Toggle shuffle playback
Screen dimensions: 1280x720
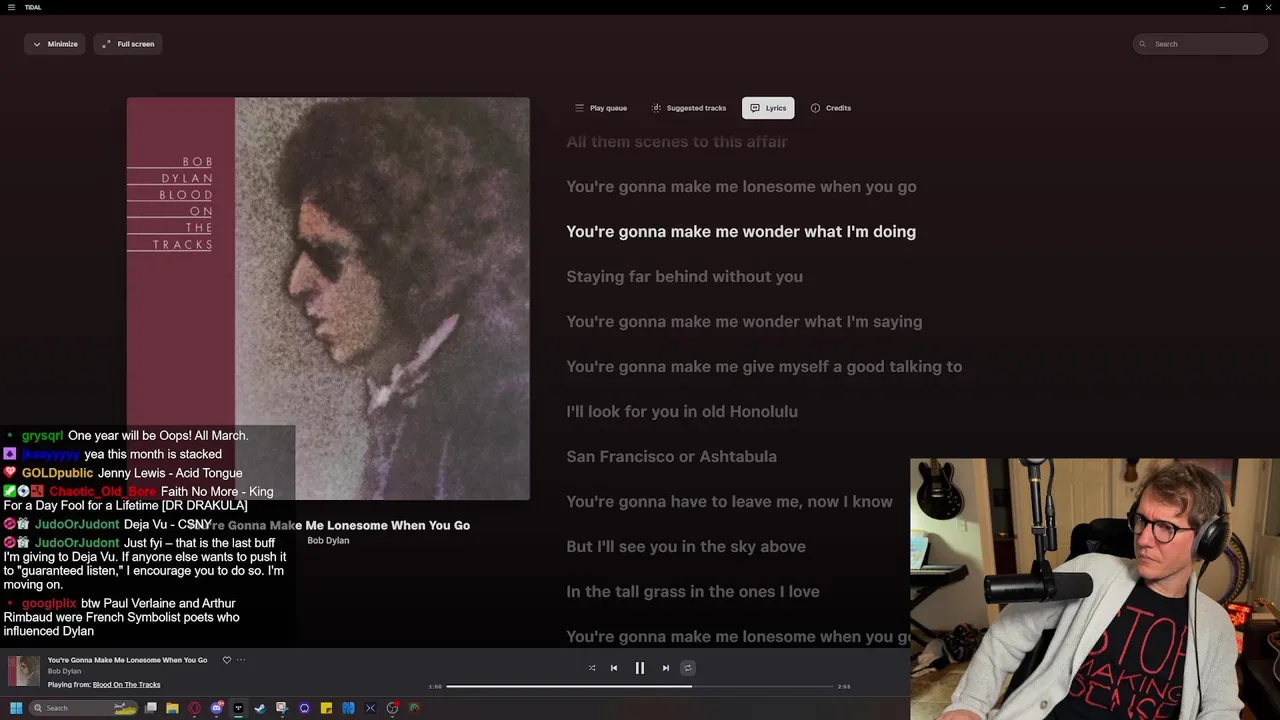point(592,668)
